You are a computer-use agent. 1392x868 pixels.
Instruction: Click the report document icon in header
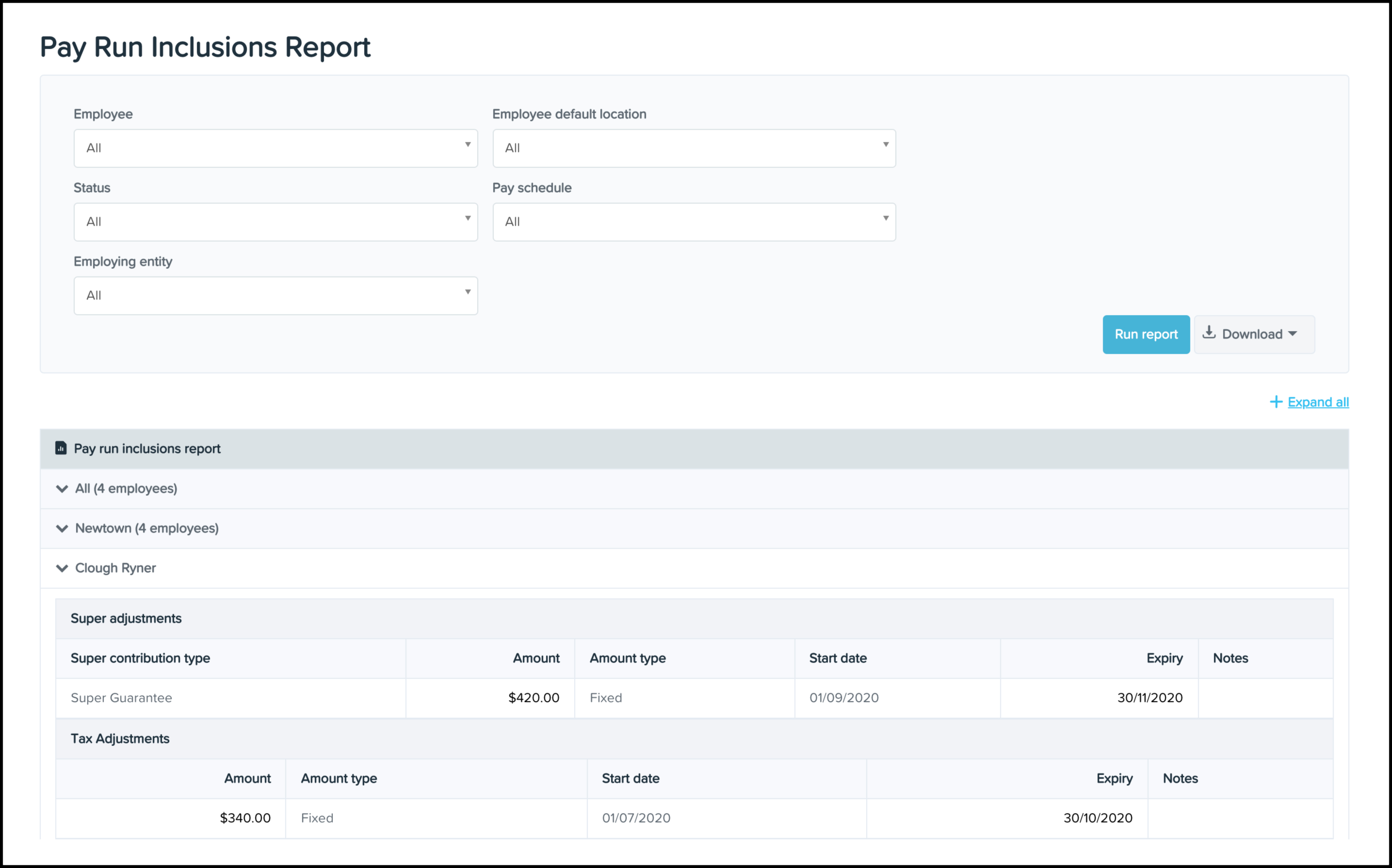coord(61,448)
